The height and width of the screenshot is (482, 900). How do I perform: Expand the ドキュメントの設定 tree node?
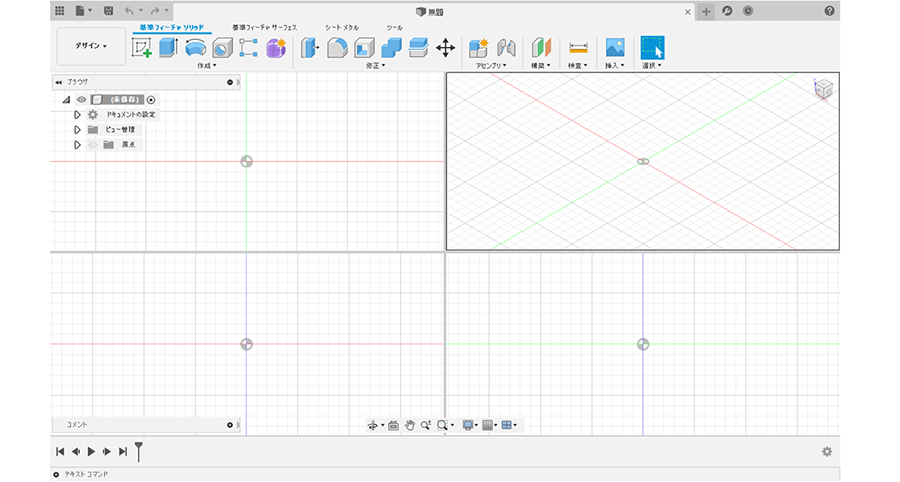click(x=77, y=115)
